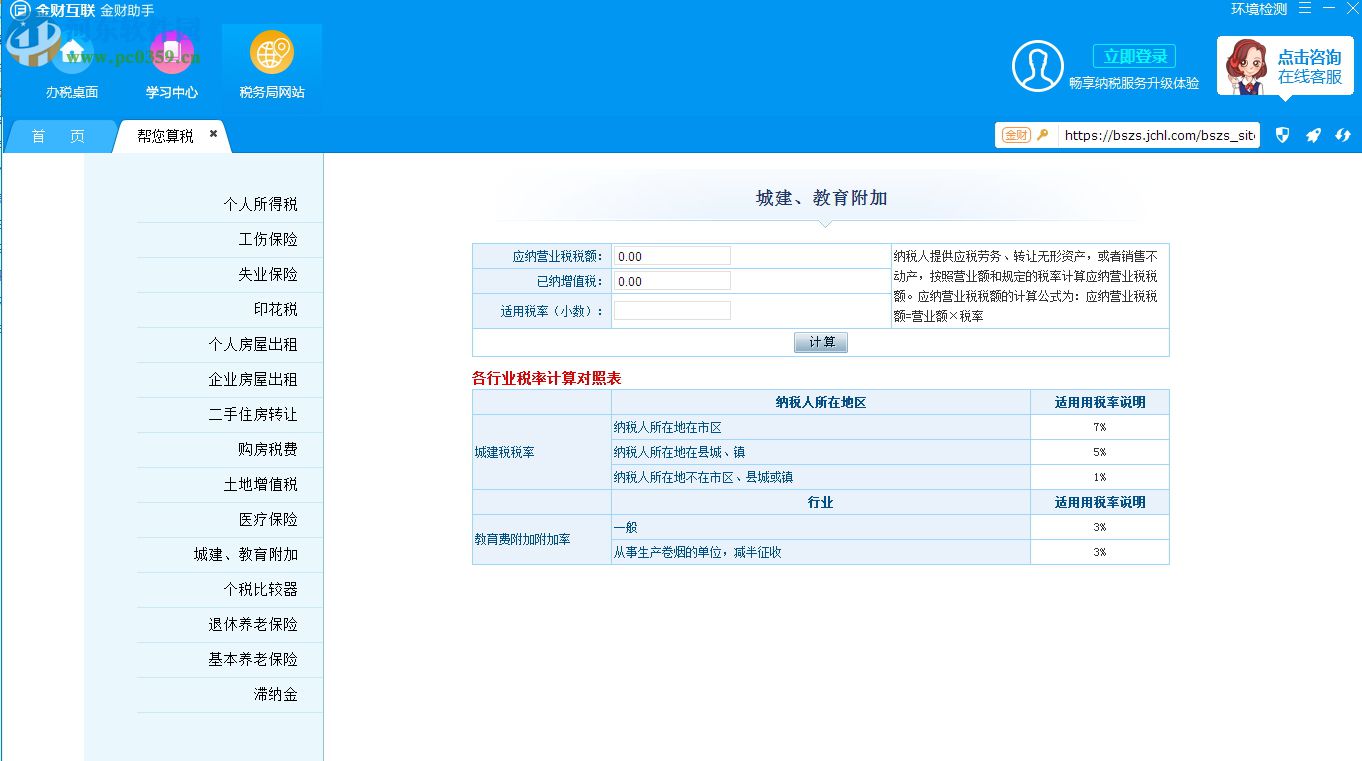
Task: Click the 适用税率 input field
Action: [672, 310]
